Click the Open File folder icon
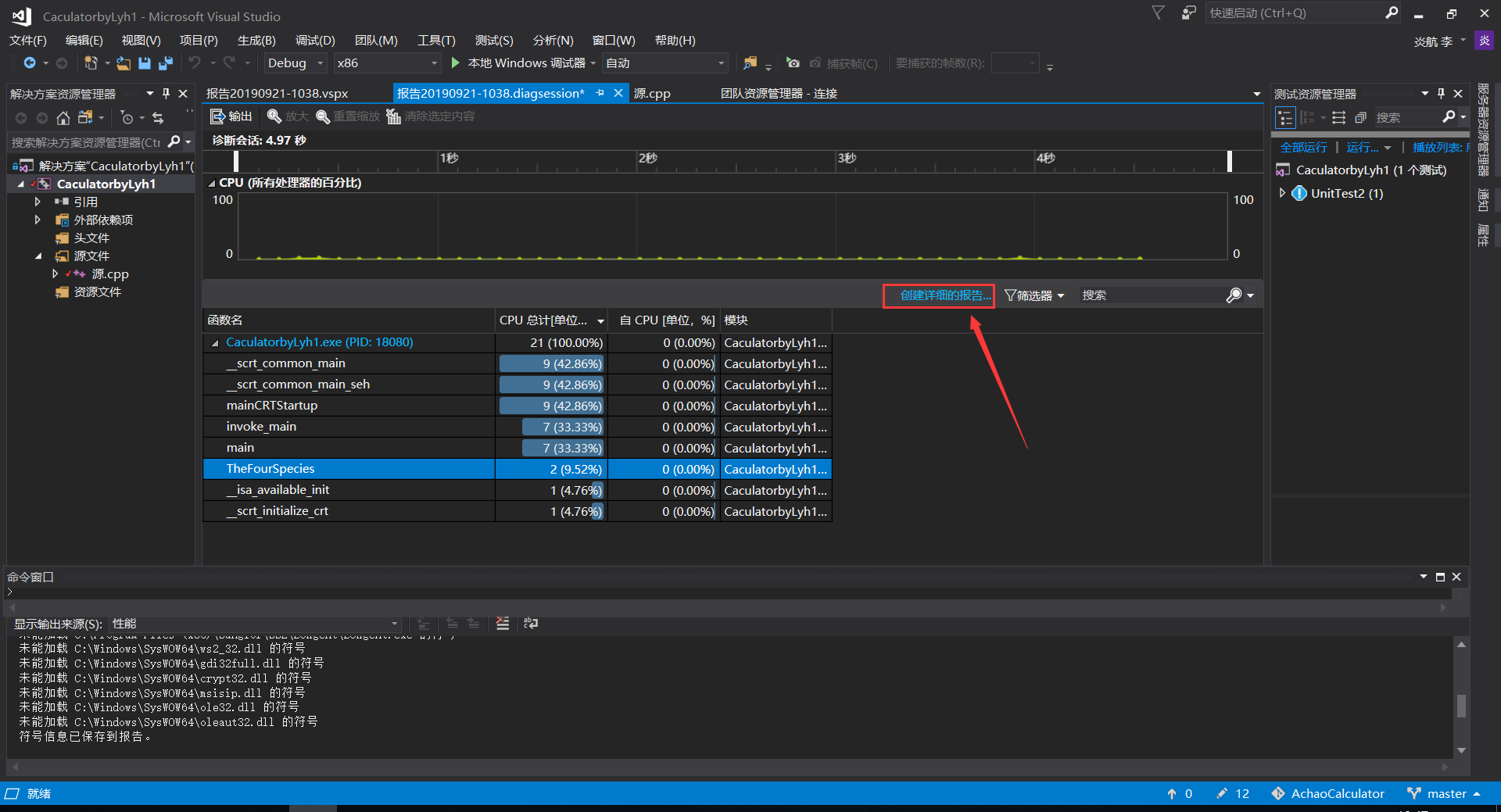Screen dimensions: 1501x812 pos(124,63)
